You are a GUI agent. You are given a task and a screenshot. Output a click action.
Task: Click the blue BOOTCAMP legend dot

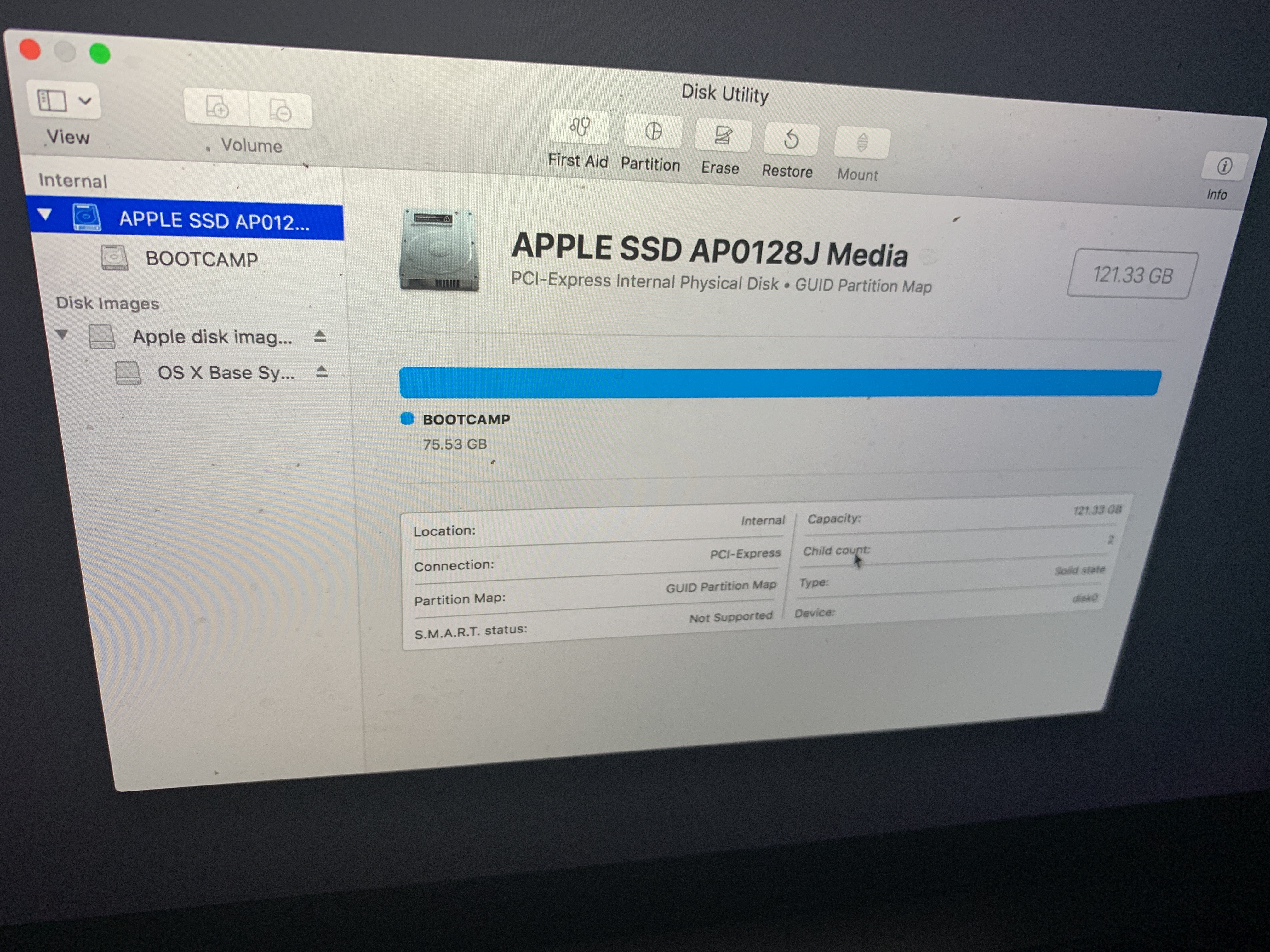tap(407, 418)
